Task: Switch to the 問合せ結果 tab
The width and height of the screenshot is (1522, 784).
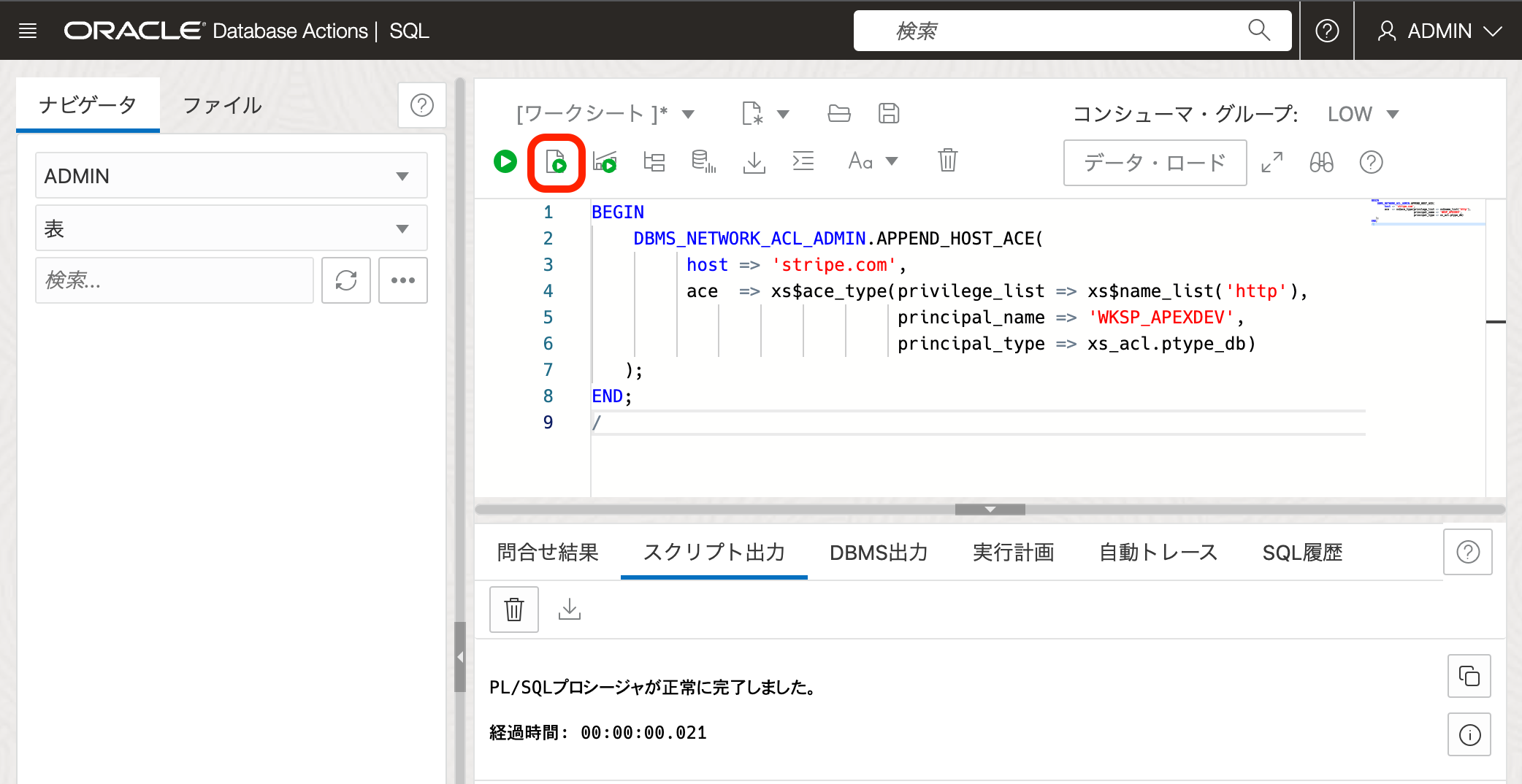Action: 548,553
